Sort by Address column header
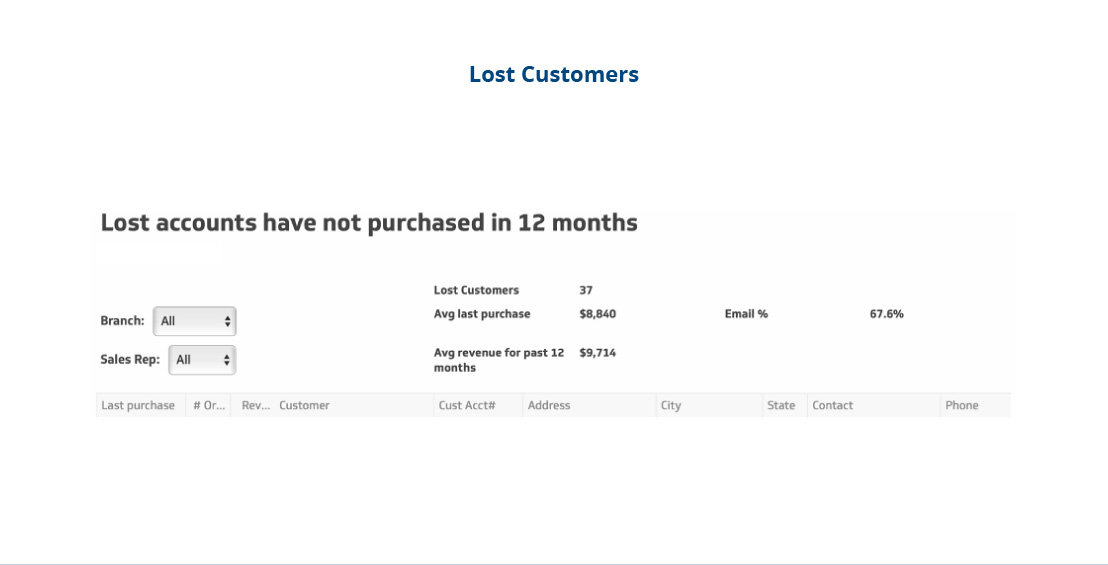Screen dimensions: 1108x565 pyautogui.click(x=549, y=405)
